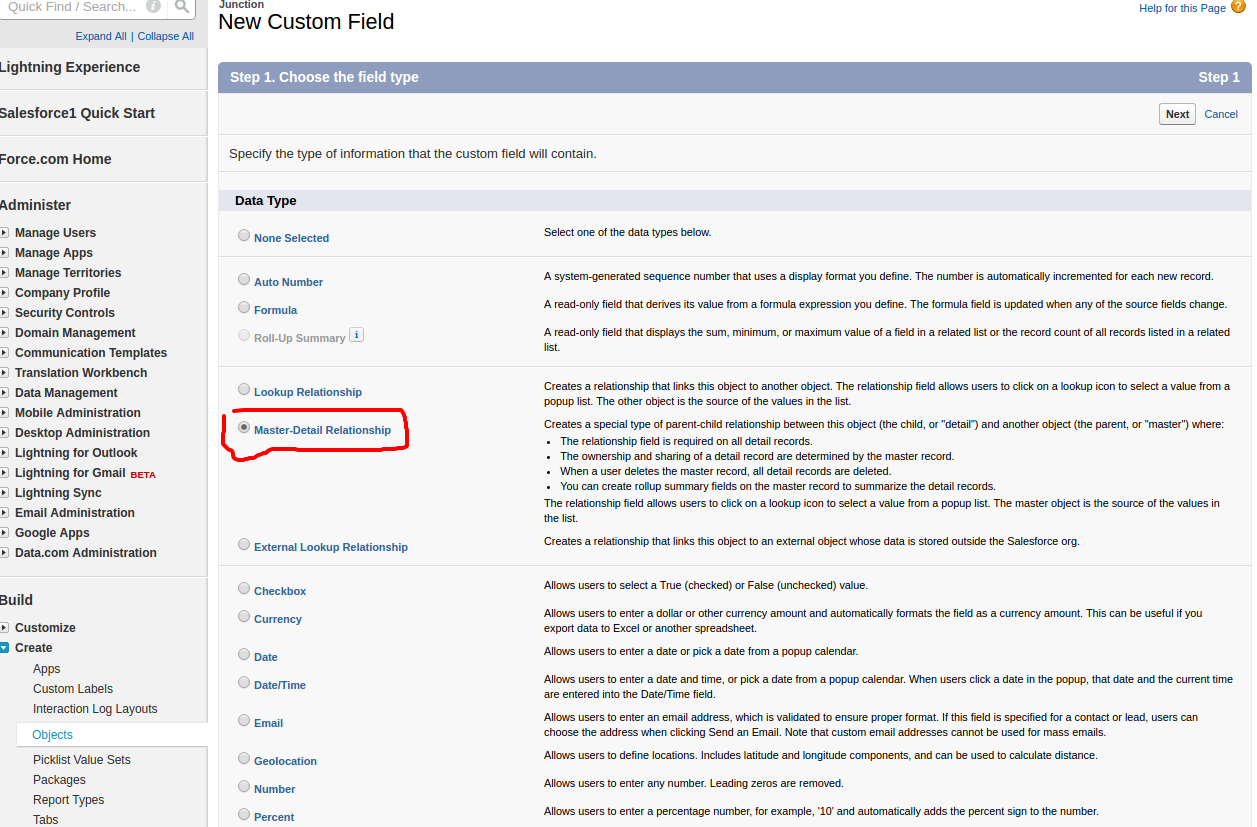Expand the Customize menu arrow
Viewport: 1257px width, 827px height.
pos(5,628)
